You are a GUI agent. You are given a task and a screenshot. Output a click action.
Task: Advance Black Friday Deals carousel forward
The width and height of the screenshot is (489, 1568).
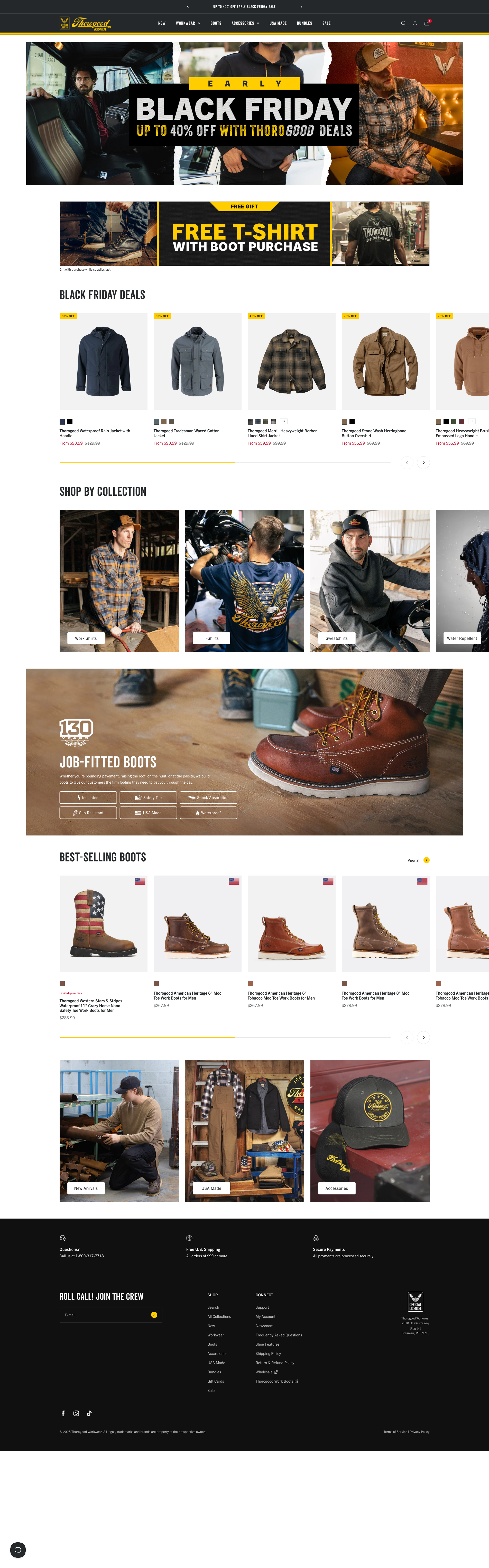(424, 463)
